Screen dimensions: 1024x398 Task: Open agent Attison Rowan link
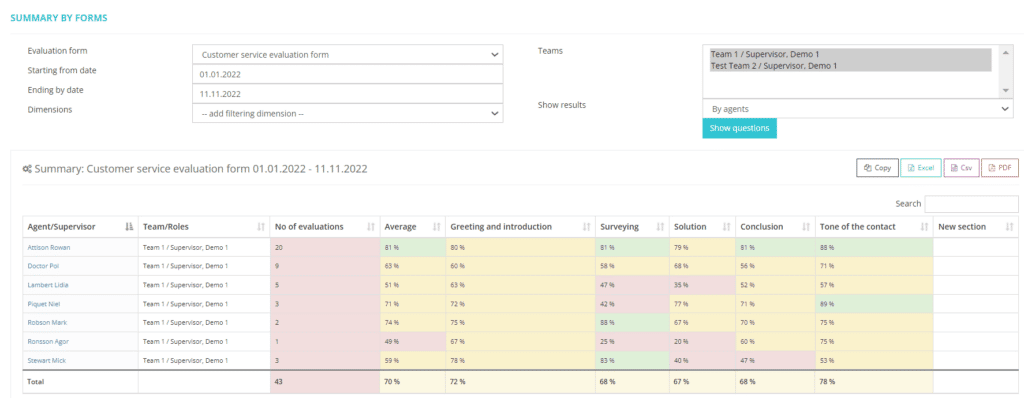tap(49, 248)
